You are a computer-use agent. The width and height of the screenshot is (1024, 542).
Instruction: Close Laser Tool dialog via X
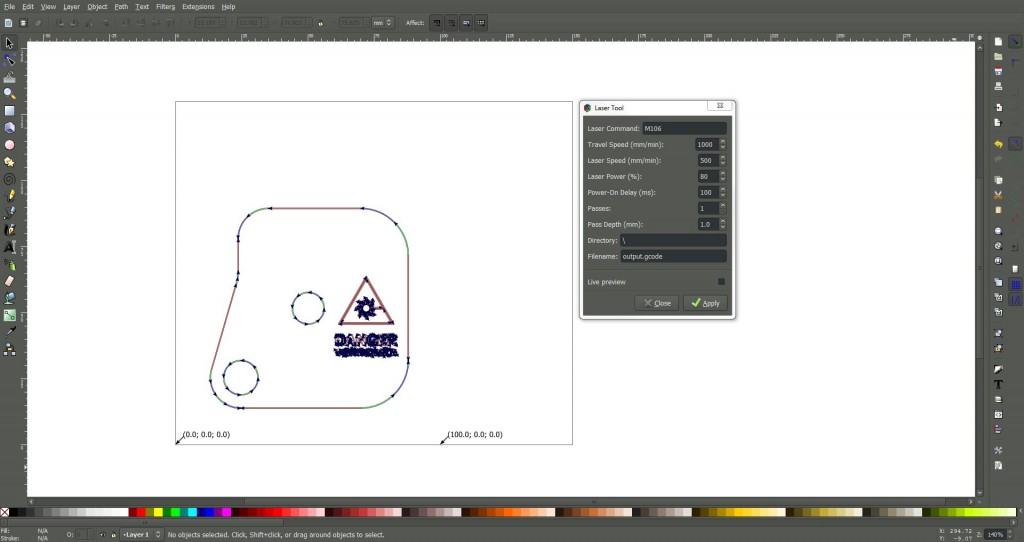(x=720, y=106)
